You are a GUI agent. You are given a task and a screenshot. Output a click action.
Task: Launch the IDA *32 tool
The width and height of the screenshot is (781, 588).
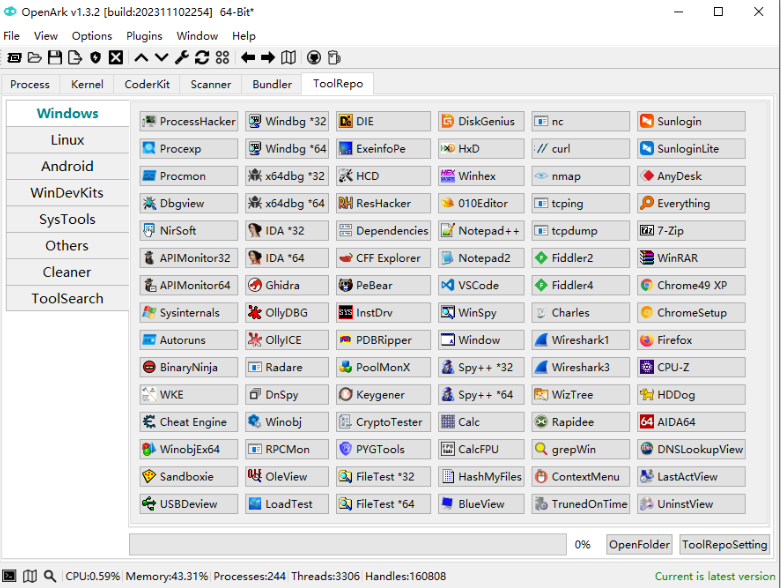[x=287, y=231]
